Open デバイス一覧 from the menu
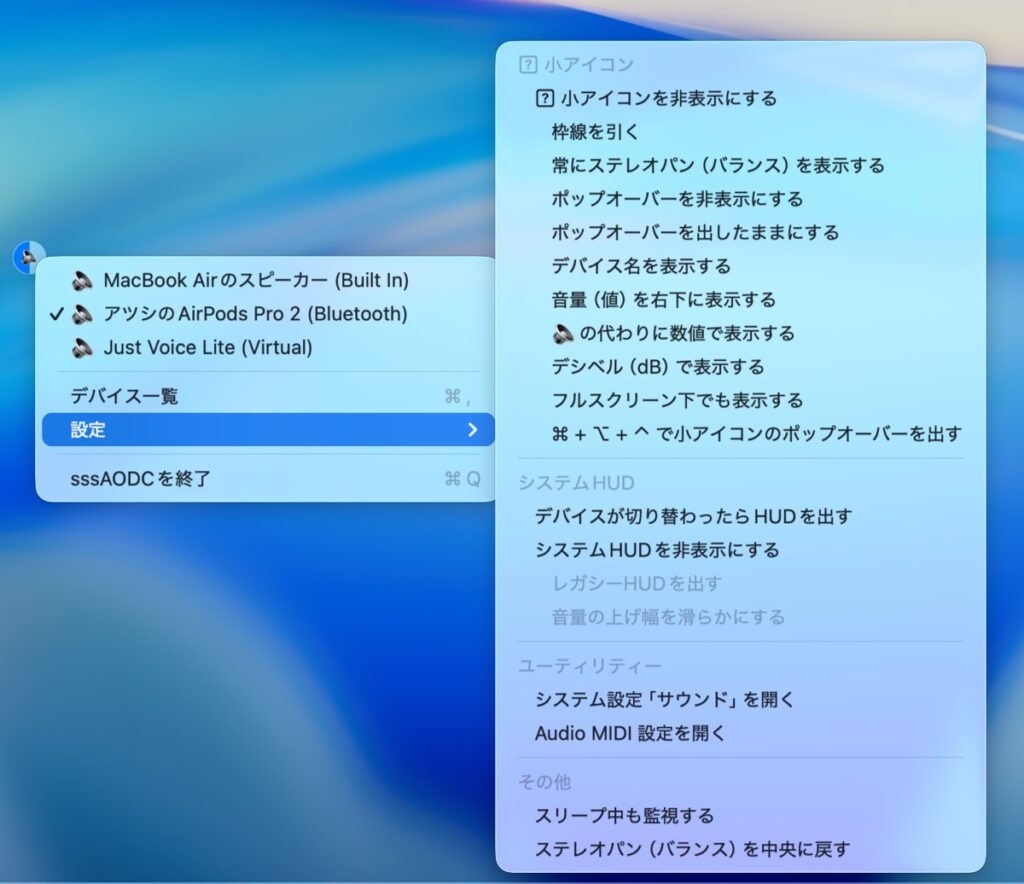The width and height of the screenshot is (1024, 884). click(124, 396)
